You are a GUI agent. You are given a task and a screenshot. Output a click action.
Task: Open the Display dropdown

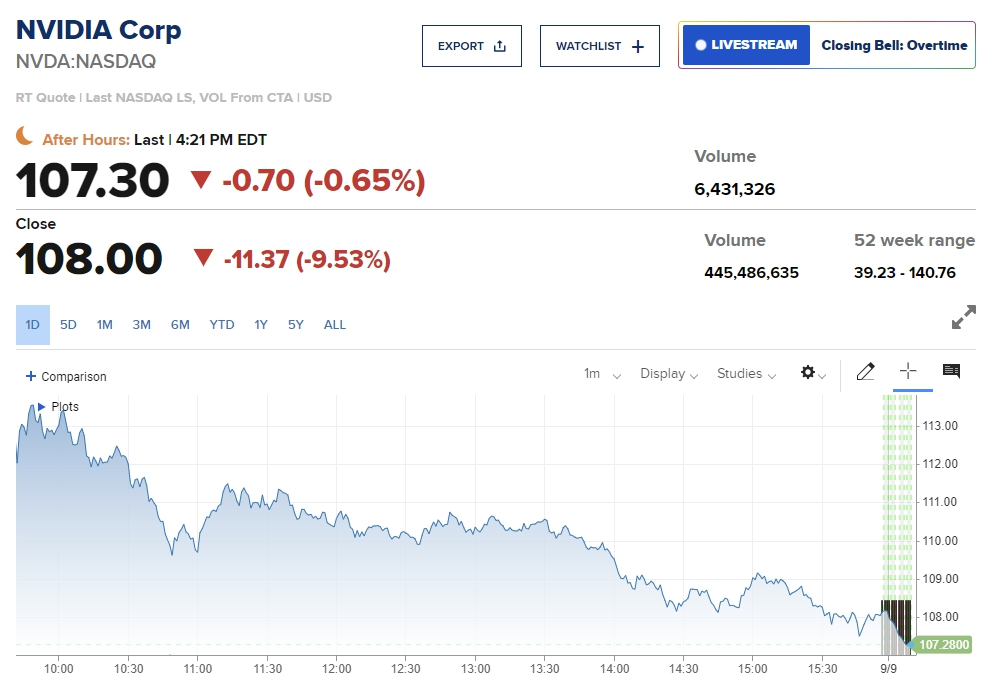pyautogui.click(x=669, y=374)
